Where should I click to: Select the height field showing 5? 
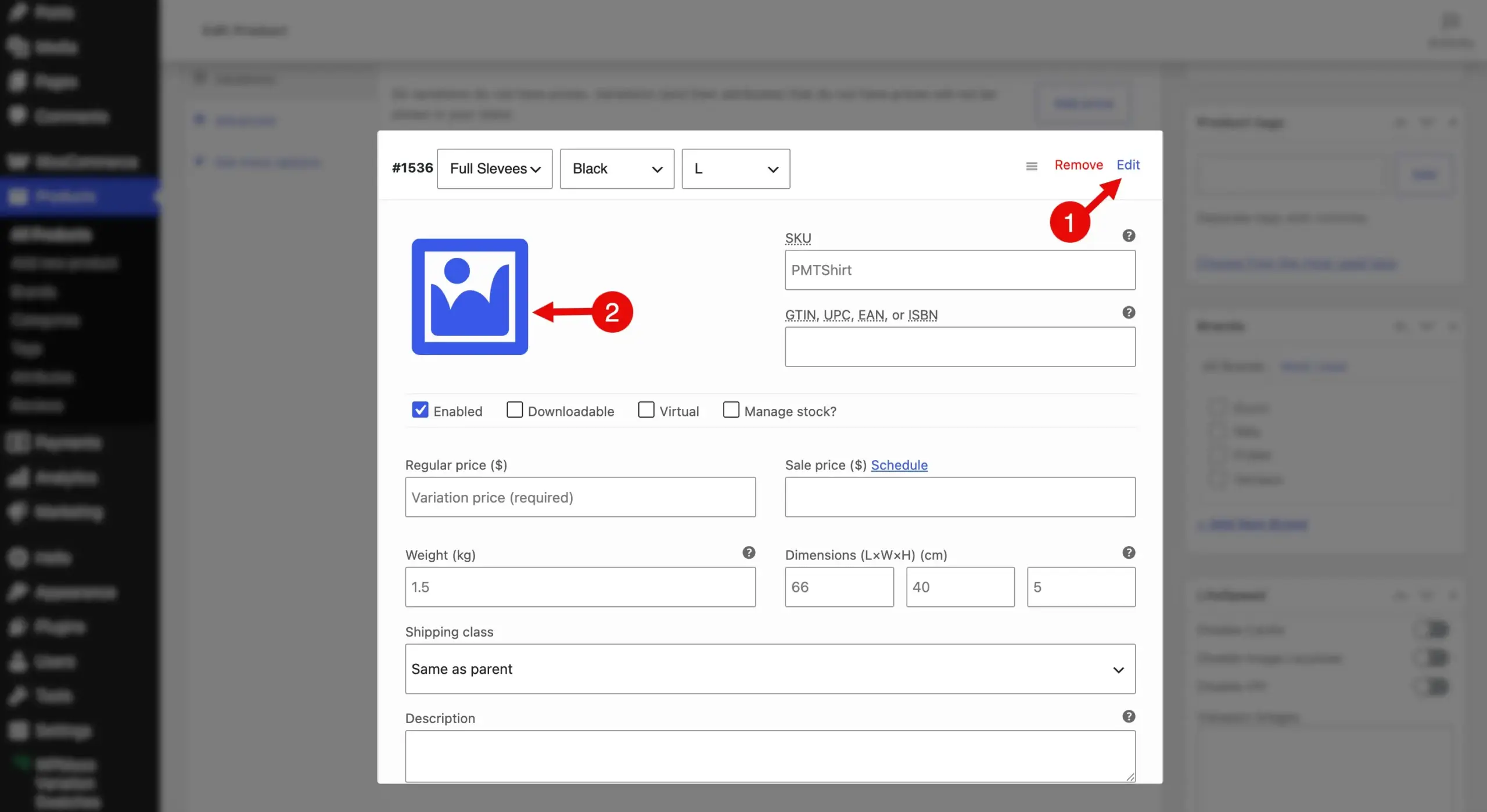[x=1081, y=587]
